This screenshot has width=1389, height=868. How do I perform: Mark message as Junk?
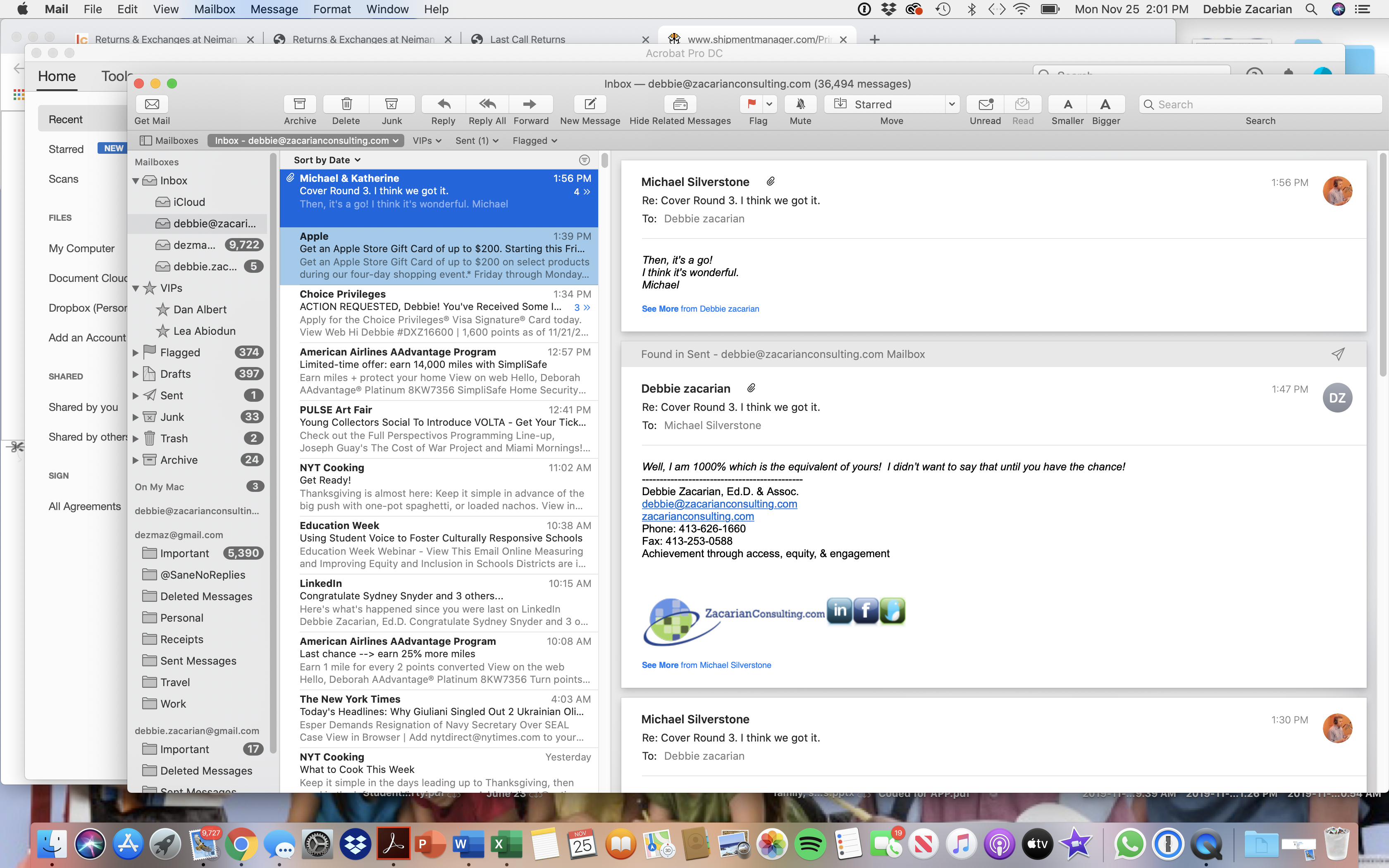pyautogui.click(x=391, y=104)
